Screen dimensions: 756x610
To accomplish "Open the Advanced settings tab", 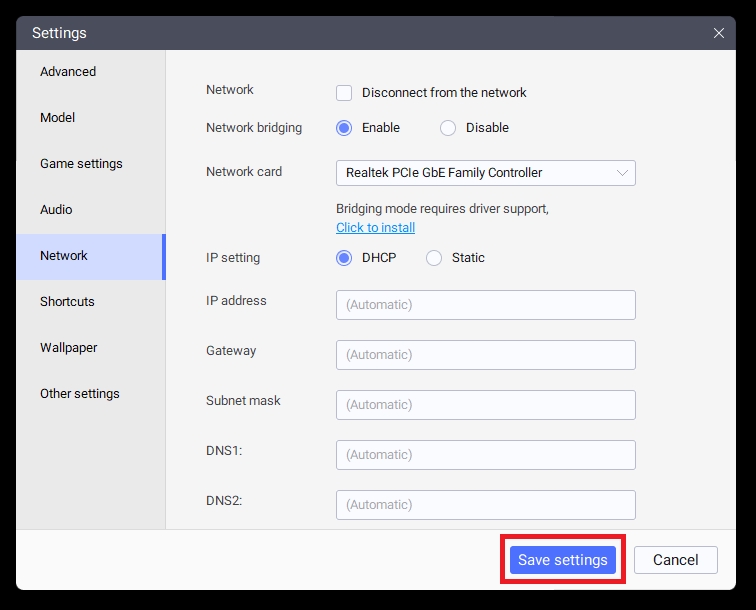I will point(68,72).
